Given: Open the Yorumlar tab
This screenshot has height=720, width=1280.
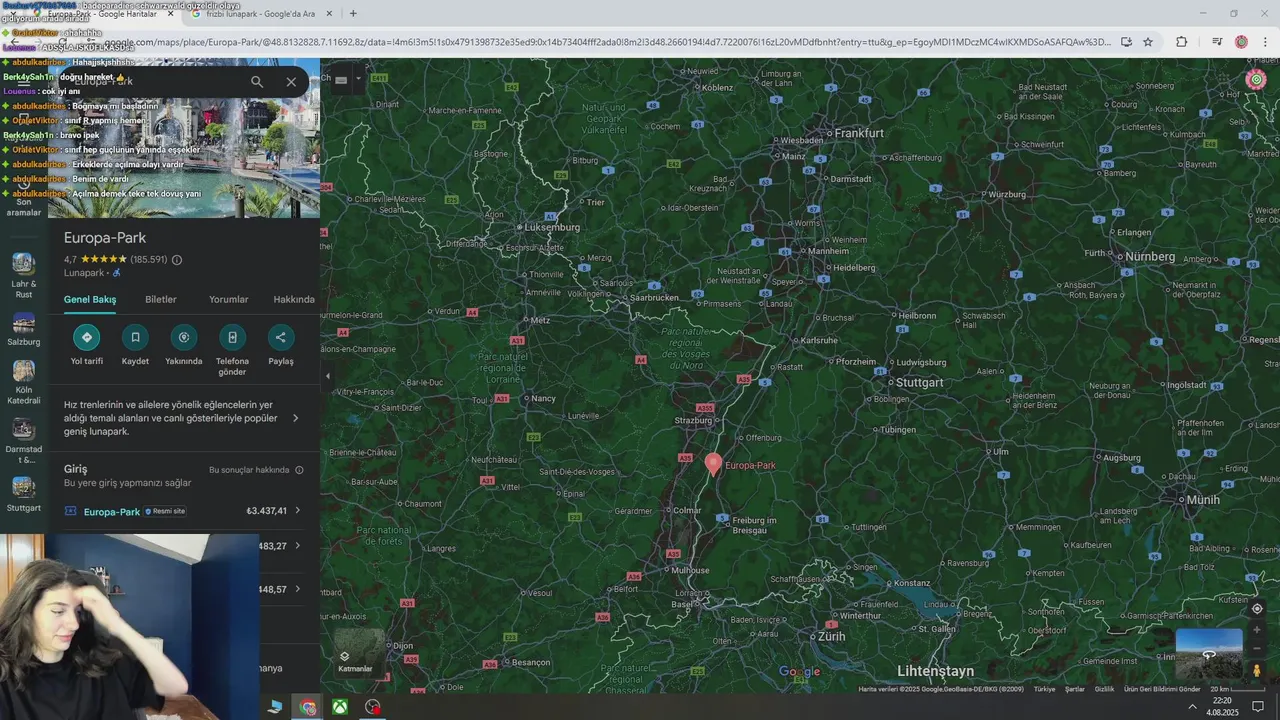Looking at the screenshot, I should [228, 299].
